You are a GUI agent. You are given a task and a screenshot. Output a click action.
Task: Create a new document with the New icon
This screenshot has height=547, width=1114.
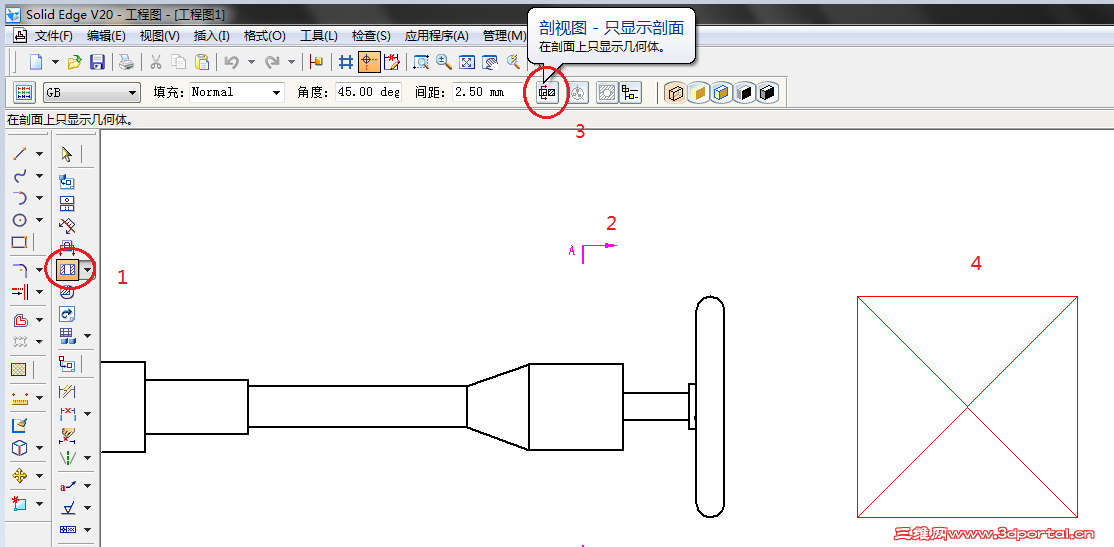(x=36, y=63)
